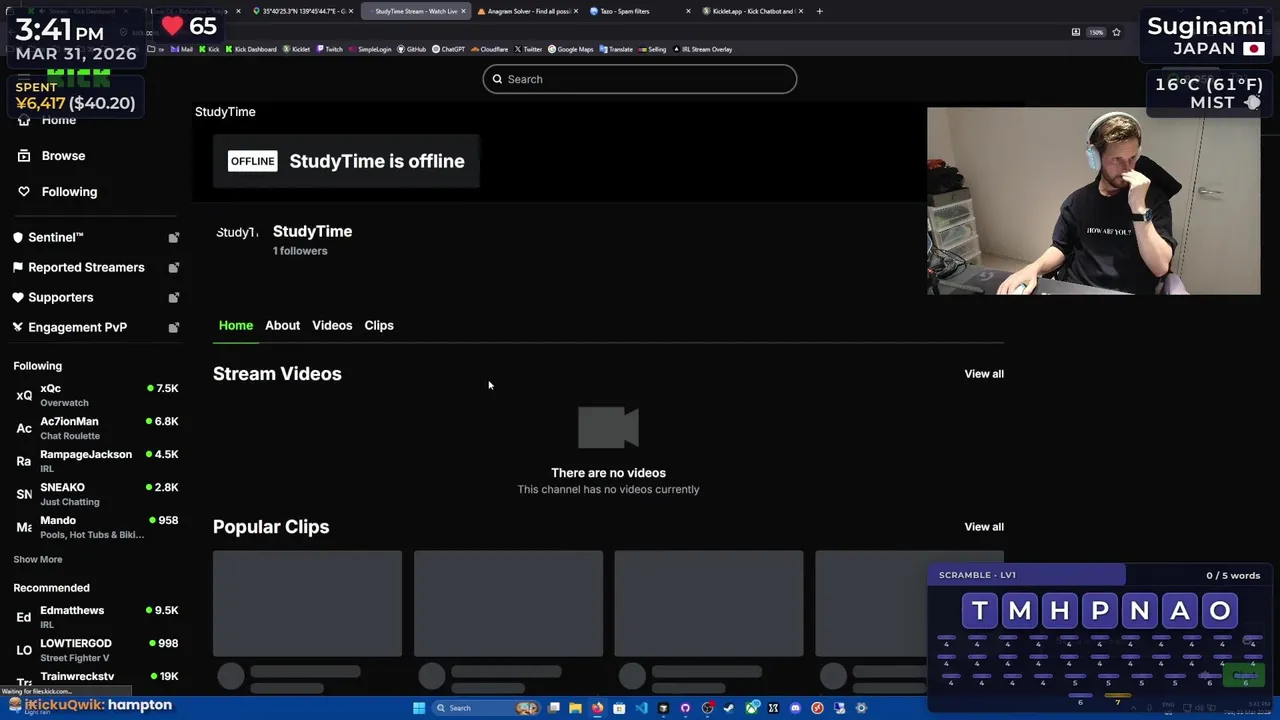
Task: Switch to the Videos channel tab
Action: pyautogui.click(x=332, y=326)
